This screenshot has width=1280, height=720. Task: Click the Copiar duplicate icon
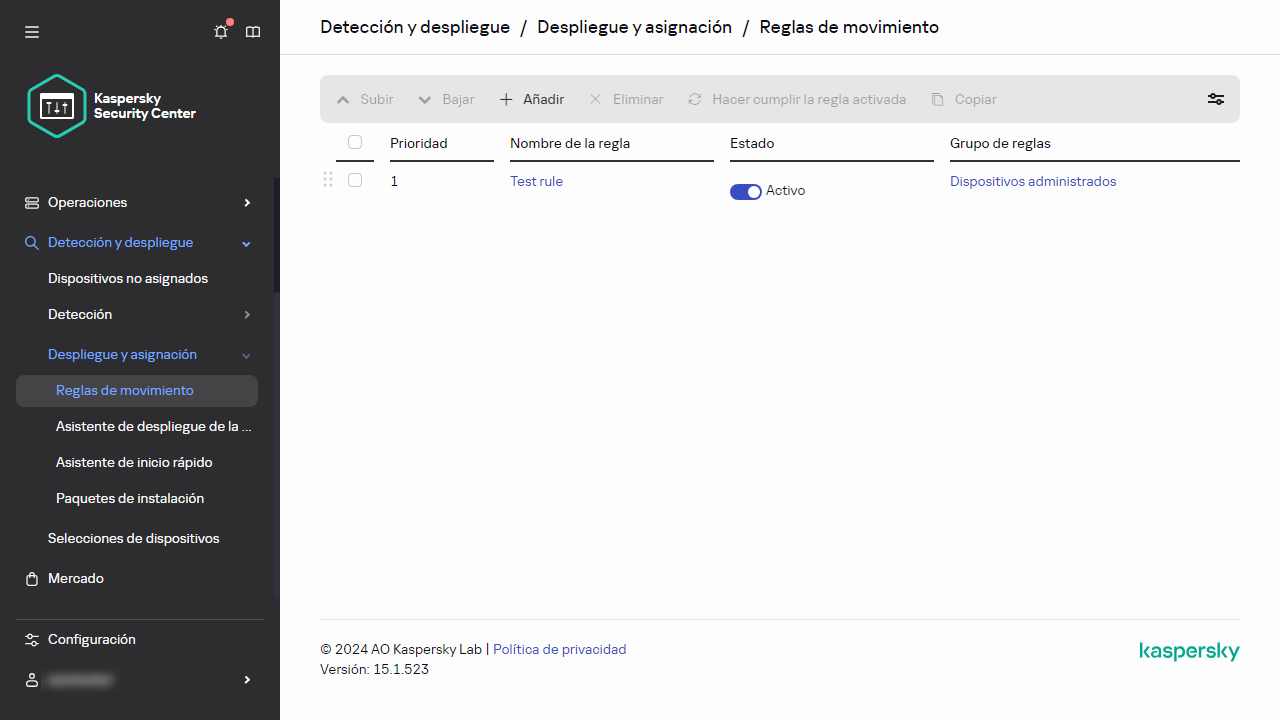pyautogui.click(x=938, y=99)
